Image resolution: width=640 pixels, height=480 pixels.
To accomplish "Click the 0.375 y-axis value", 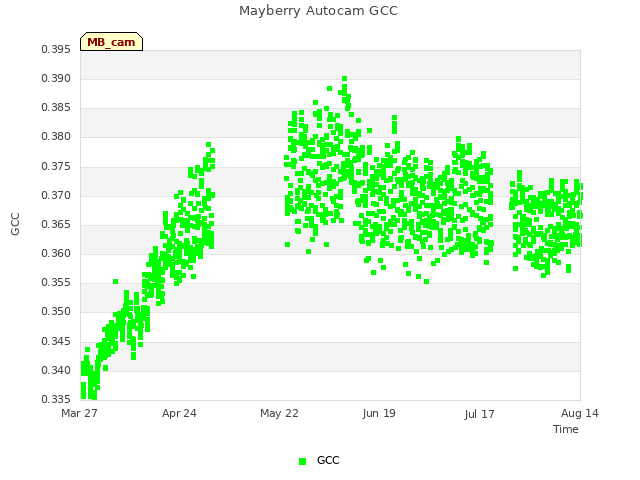I will [56, 167].
